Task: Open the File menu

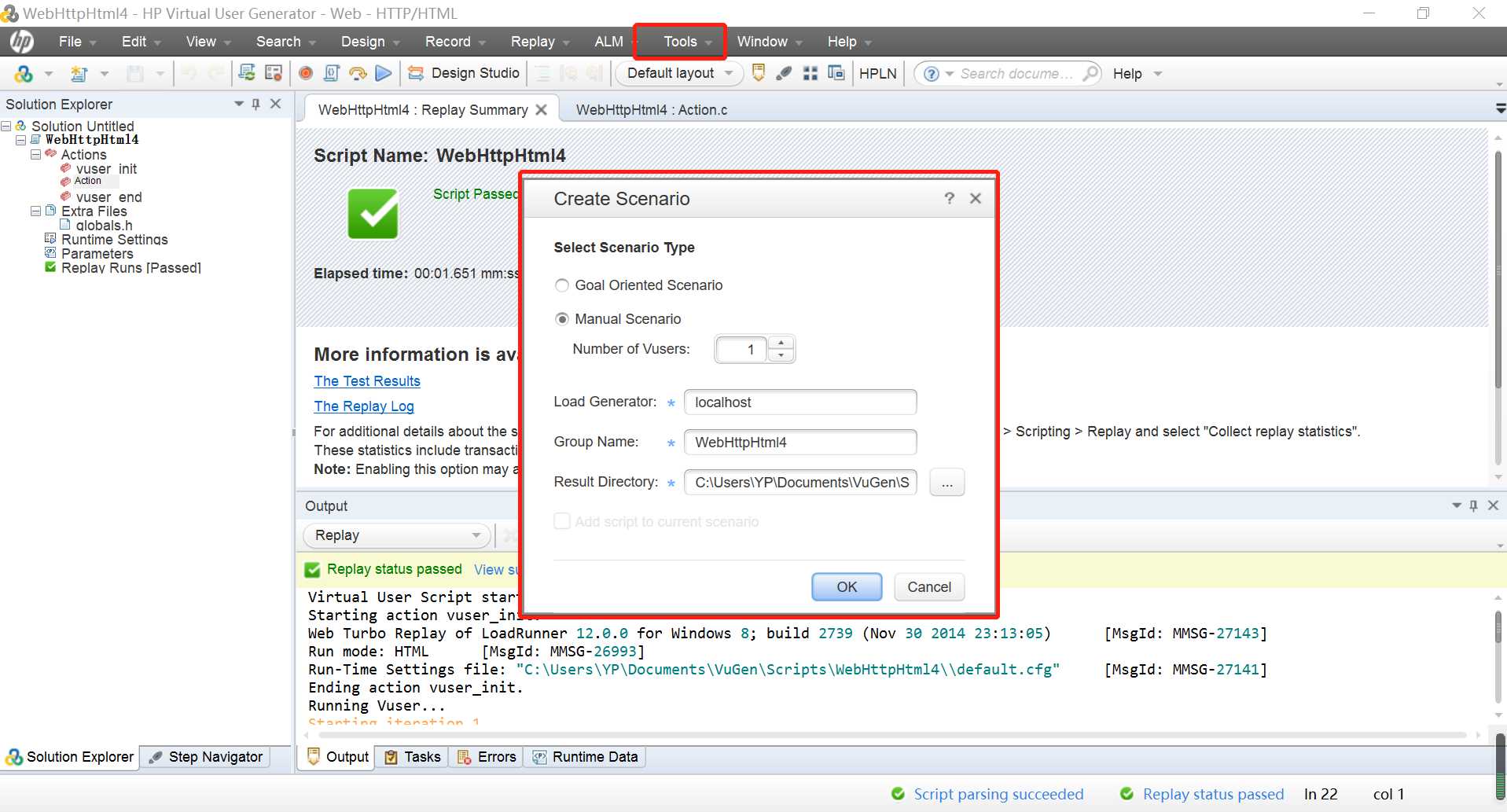Action: coord(77,42)
